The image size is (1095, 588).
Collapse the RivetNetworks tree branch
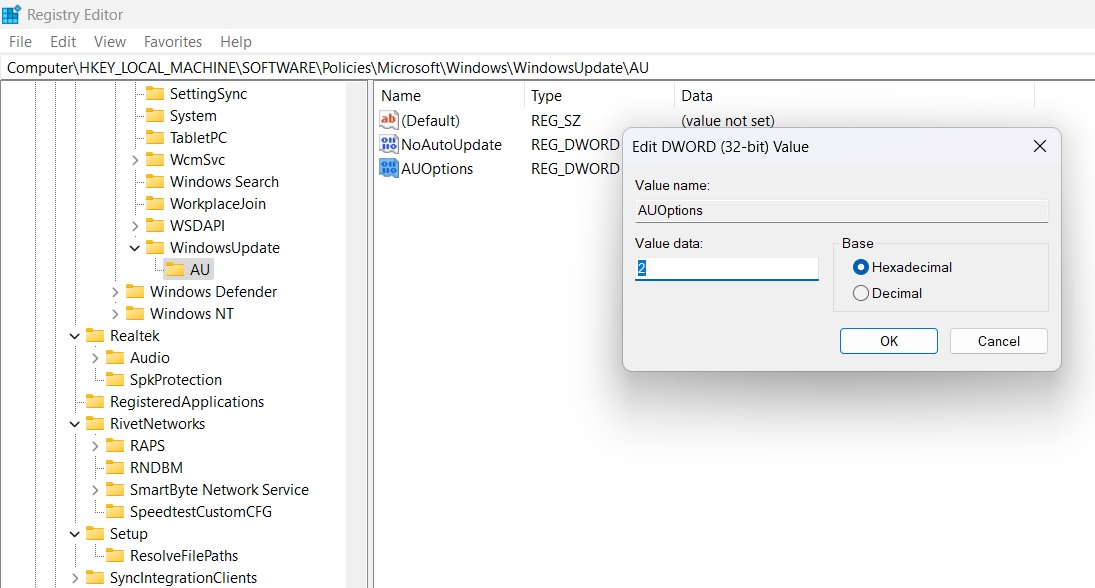(74, 423)
